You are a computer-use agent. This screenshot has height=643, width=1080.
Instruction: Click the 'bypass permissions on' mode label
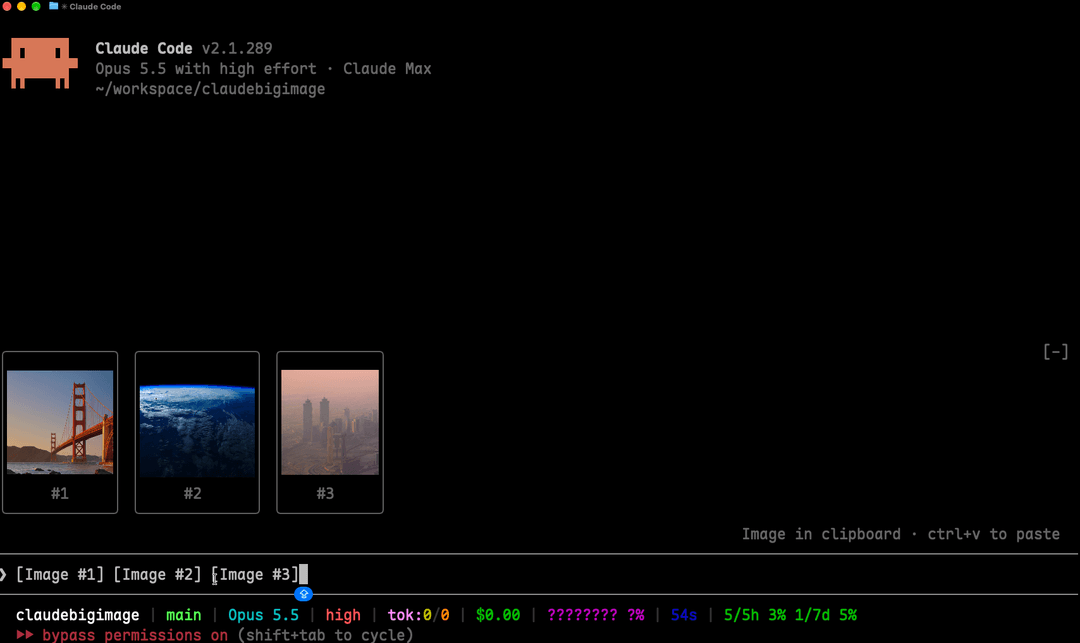pyautogui.click(x=135, y=635)
